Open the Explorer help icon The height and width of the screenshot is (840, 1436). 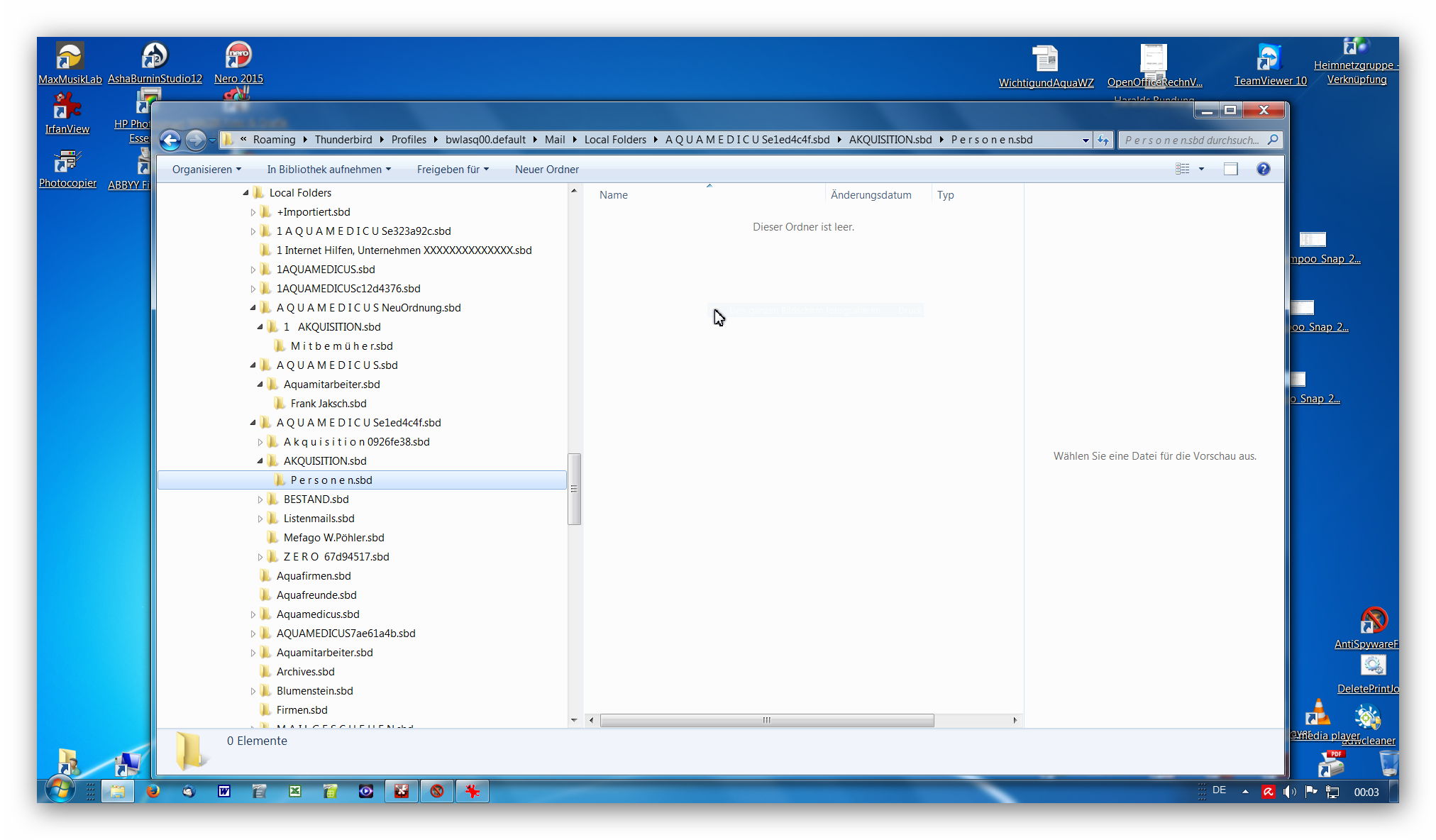point(1263,169)
